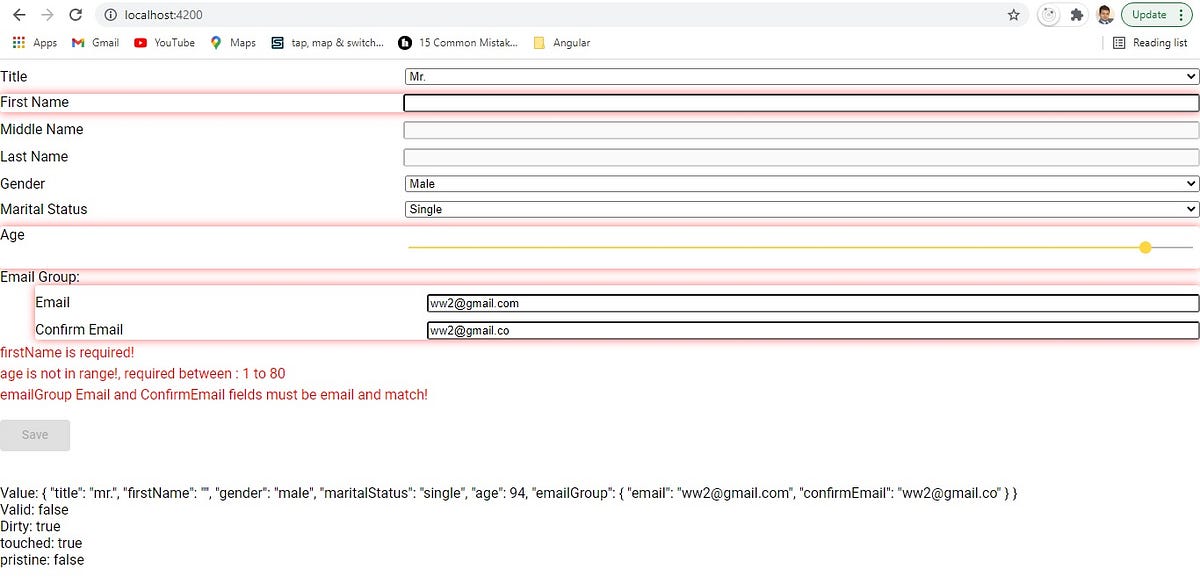Bookmark this page via the star icon

[x=1013, y=15]
